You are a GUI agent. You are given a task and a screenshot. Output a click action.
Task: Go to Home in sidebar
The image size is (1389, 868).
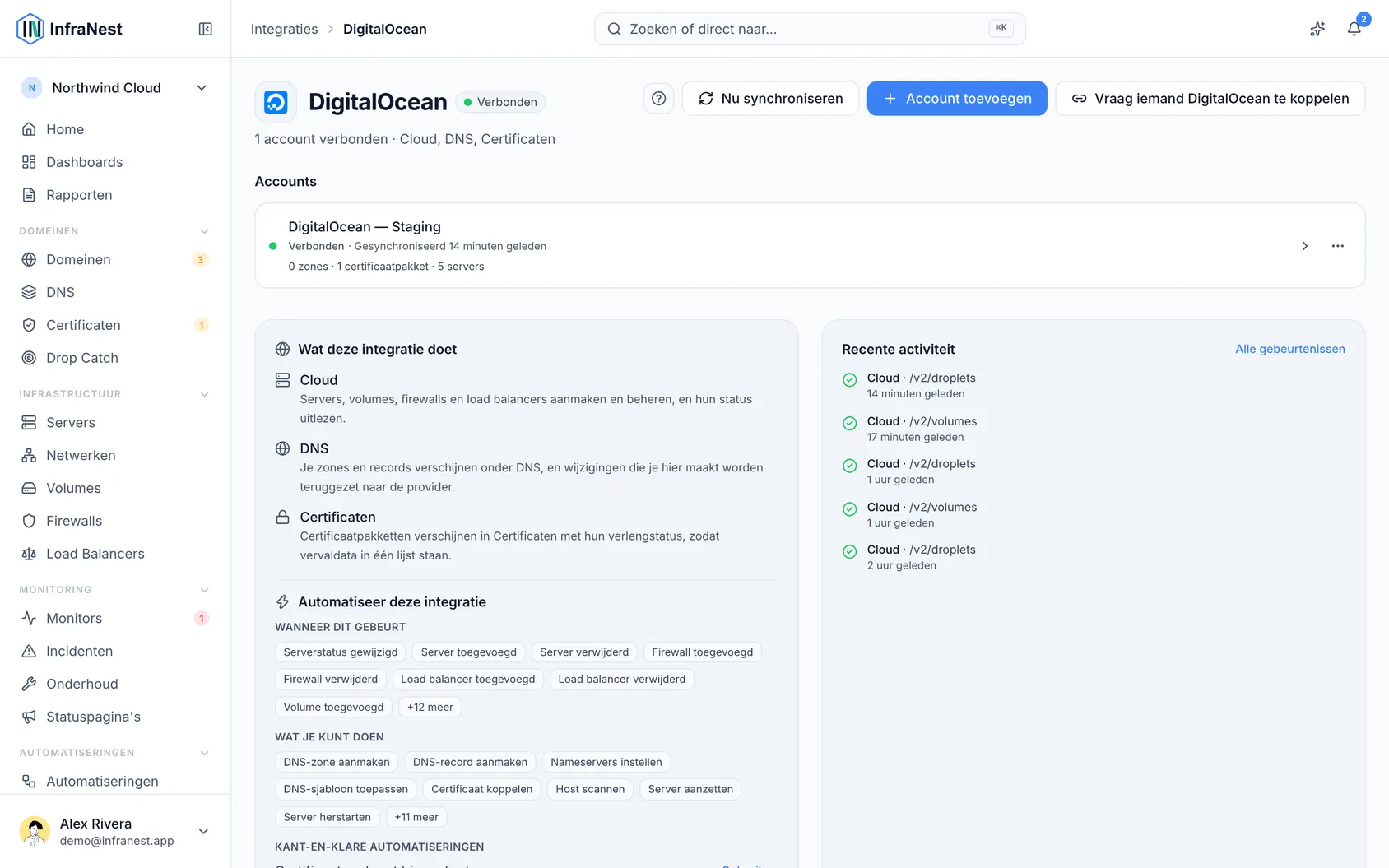coord(115,129)
